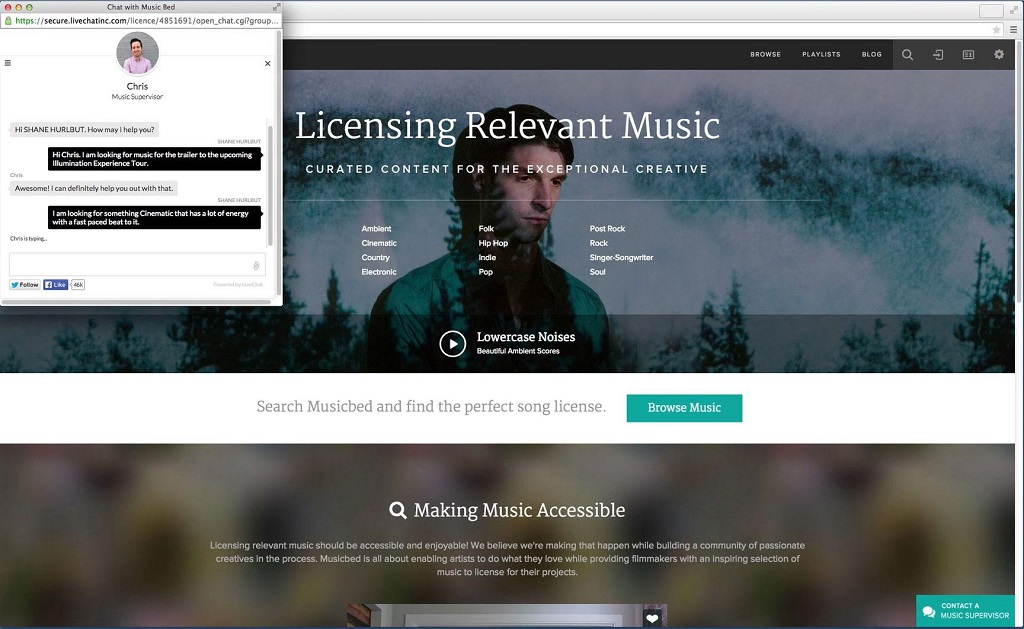Click the green lock icon in chat window
This screenshot has width=1024, height=629.
8,20
